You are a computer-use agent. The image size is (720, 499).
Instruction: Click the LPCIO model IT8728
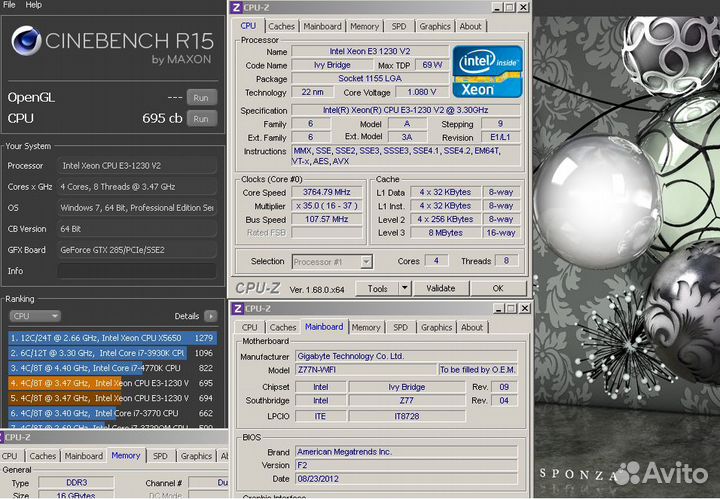(x=407, y=416)
